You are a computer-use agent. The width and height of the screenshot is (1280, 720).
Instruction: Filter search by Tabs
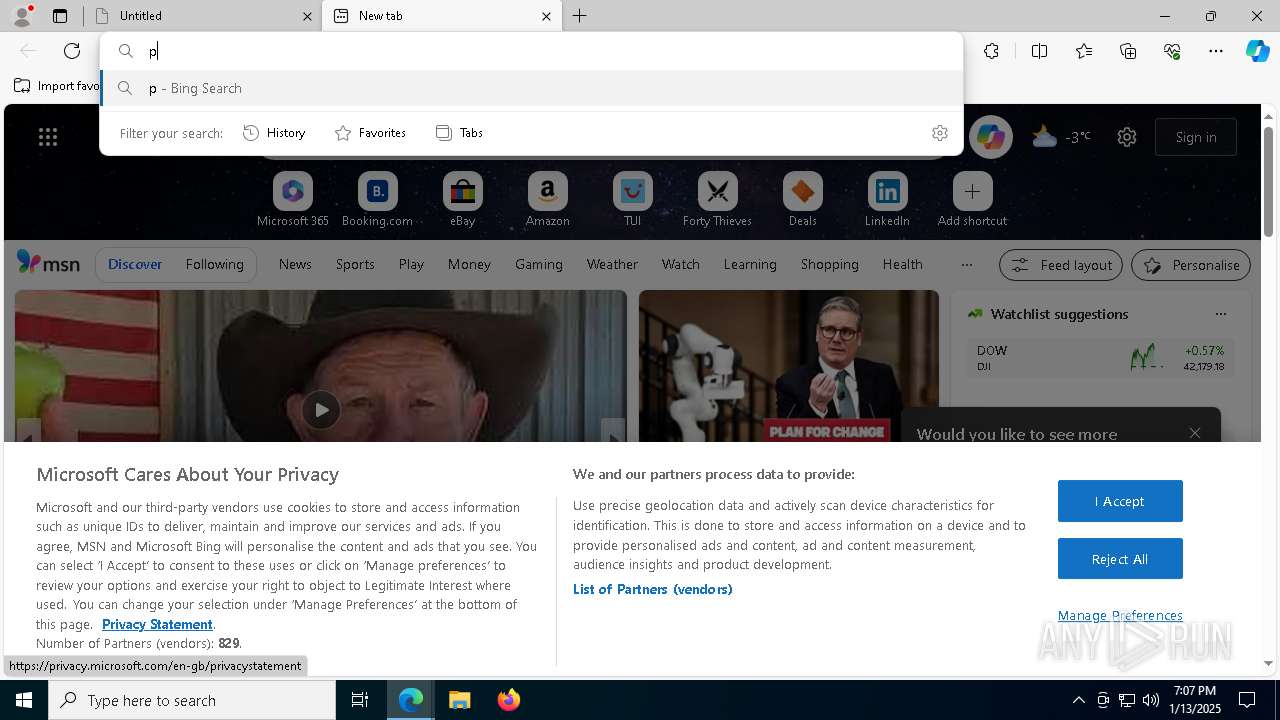(459, 133)
